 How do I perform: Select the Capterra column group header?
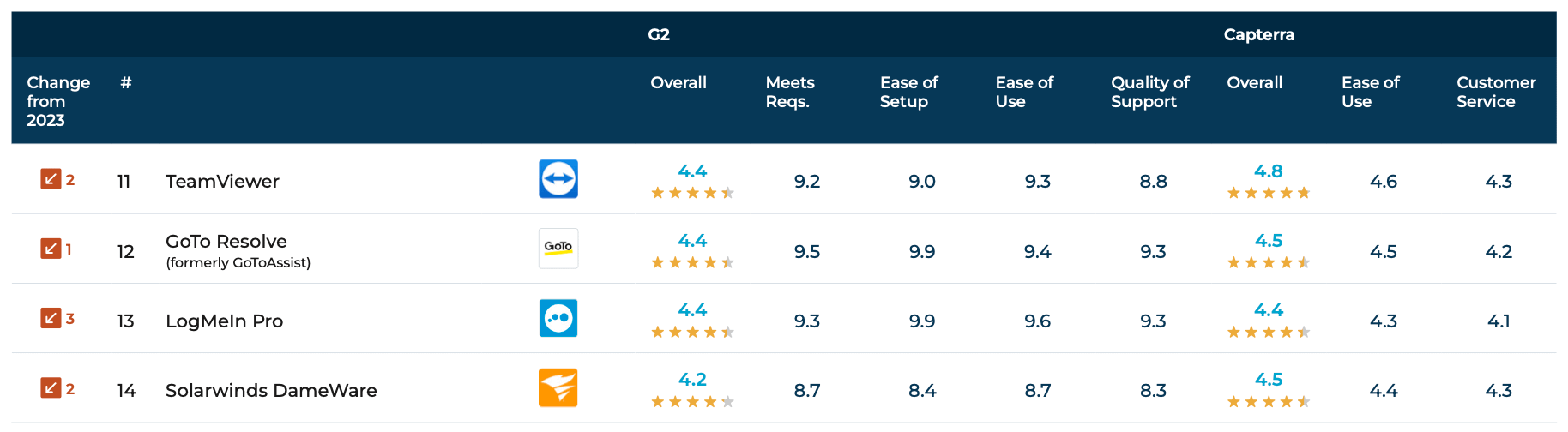1258,35
